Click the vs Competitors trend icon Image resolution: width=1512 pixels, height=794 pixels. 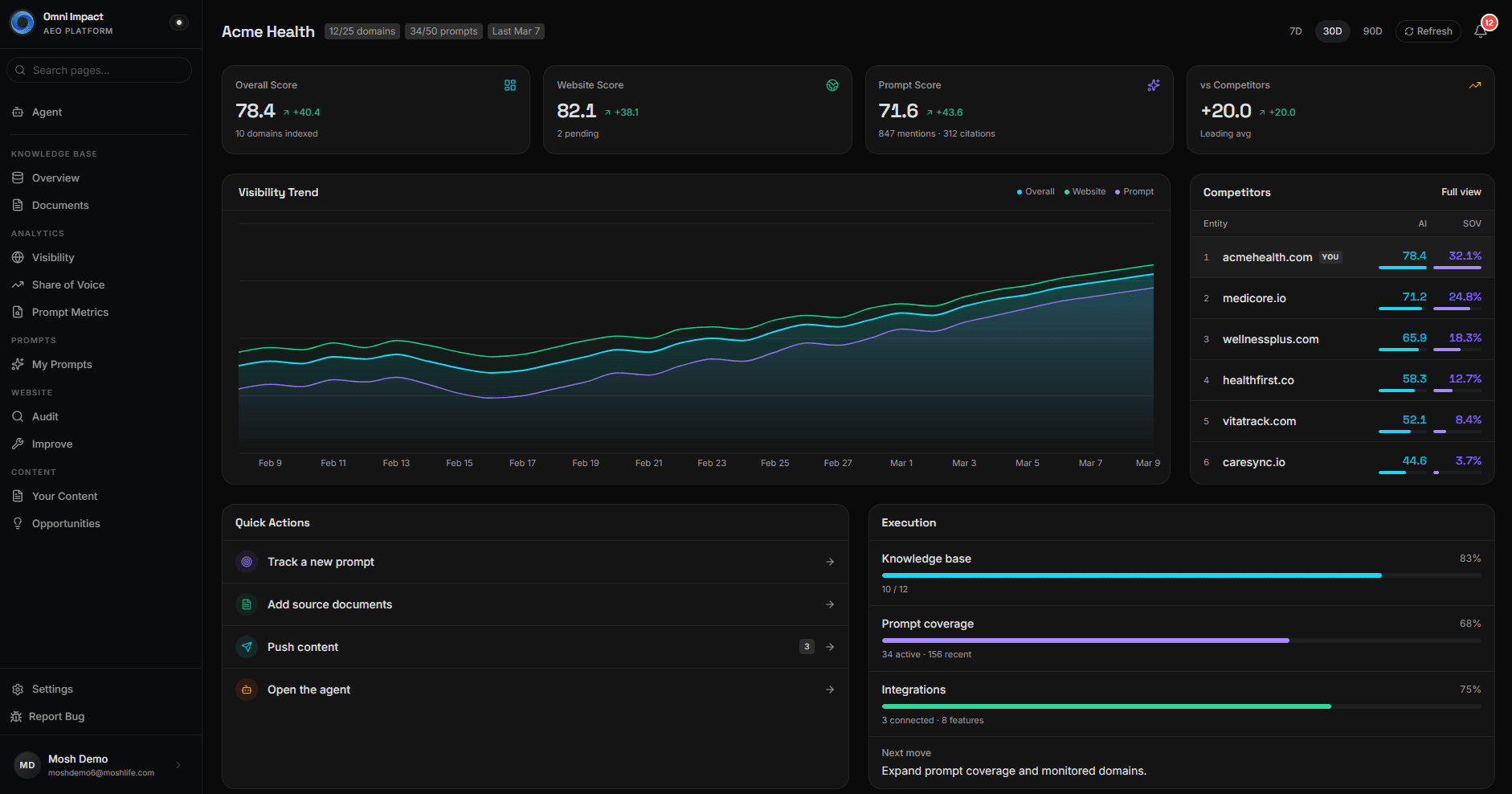pyautogui.click(x=1475, y=85)
